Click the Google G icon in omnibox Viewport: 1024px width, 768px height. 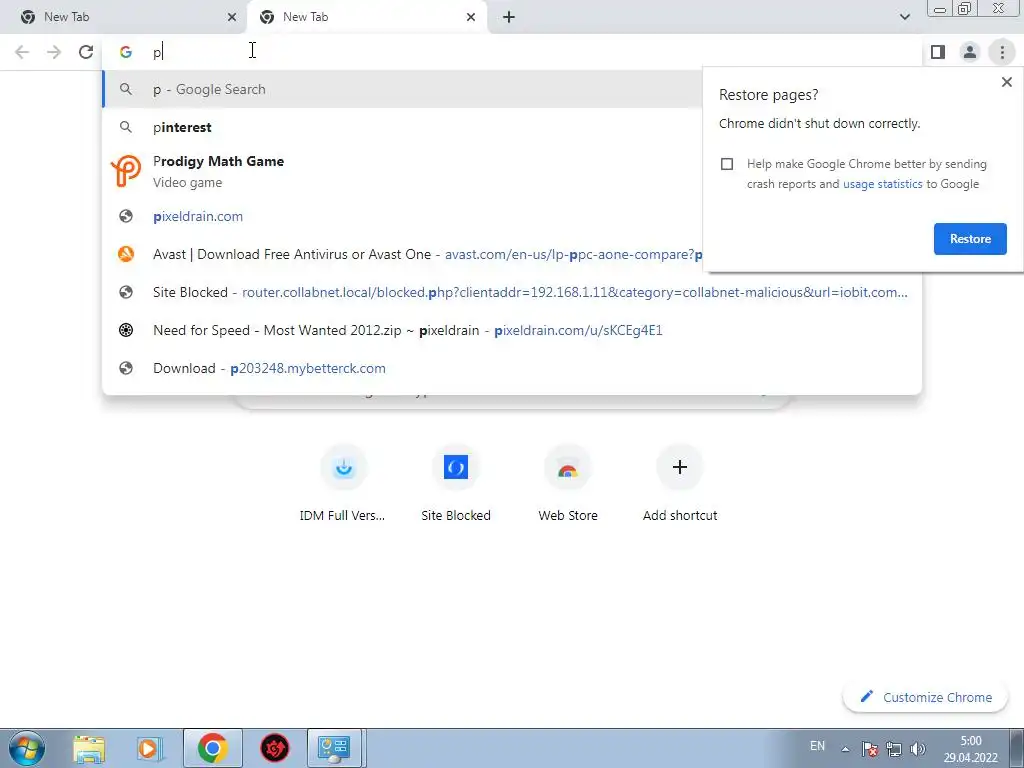[x=126, y=52]
